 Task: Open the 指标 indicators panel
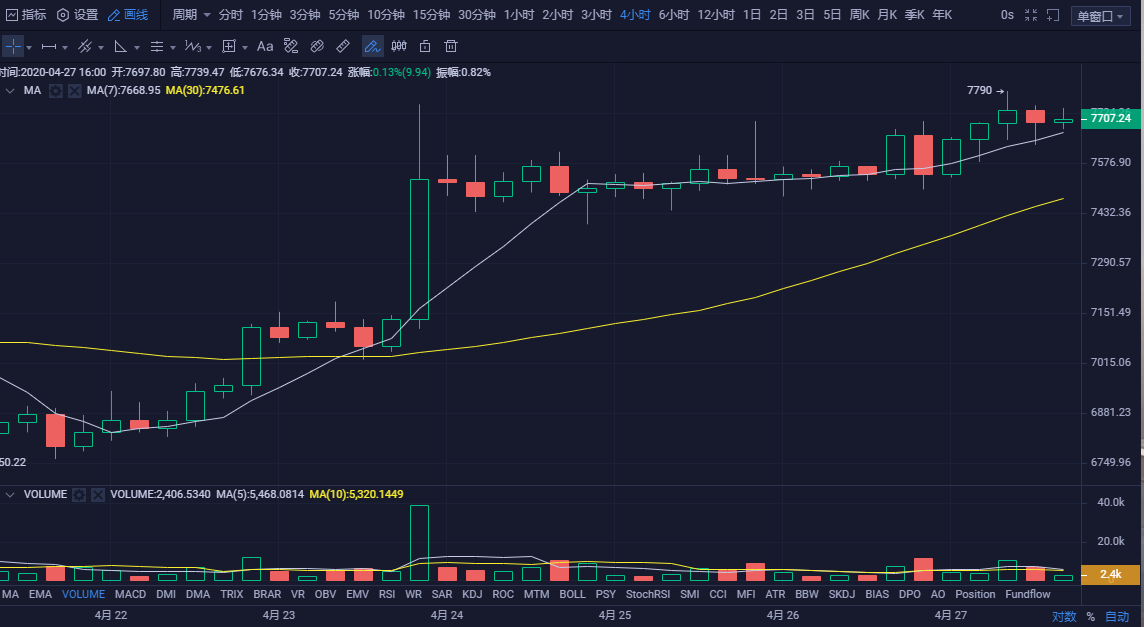pyautogui.click(x=25, y=15)
